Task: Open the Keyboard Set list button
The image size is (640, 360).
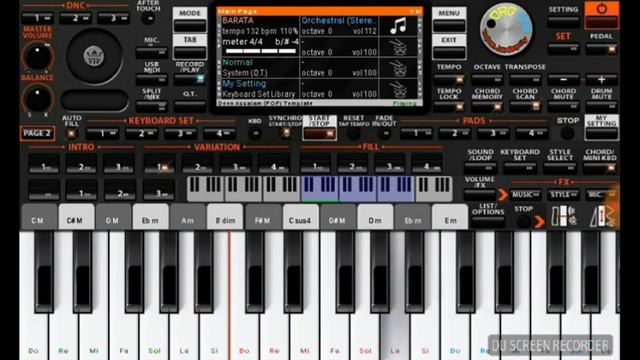Action: (x=520, y=168)
